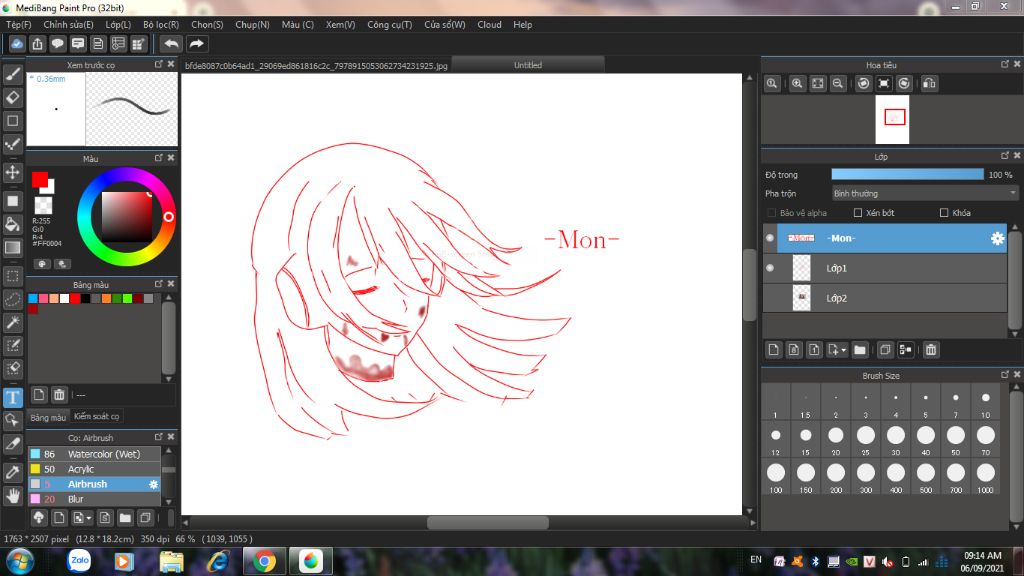Expand the add-brush dropdown arrow

click(89, 519)
